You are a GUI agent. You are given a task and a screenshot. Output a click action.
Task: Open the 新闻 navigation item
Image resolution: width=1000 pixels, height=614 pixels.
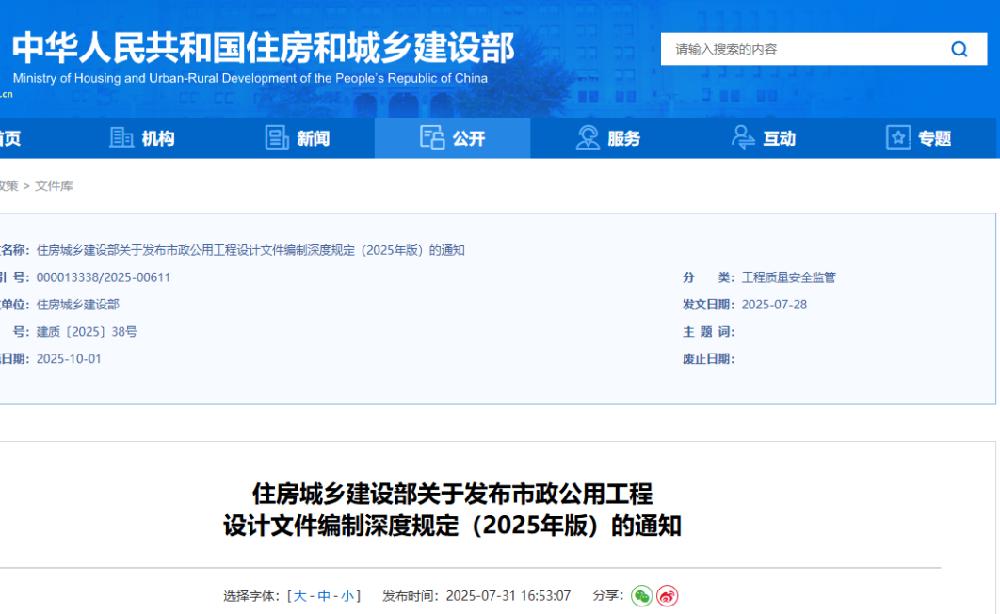[297, 138]
